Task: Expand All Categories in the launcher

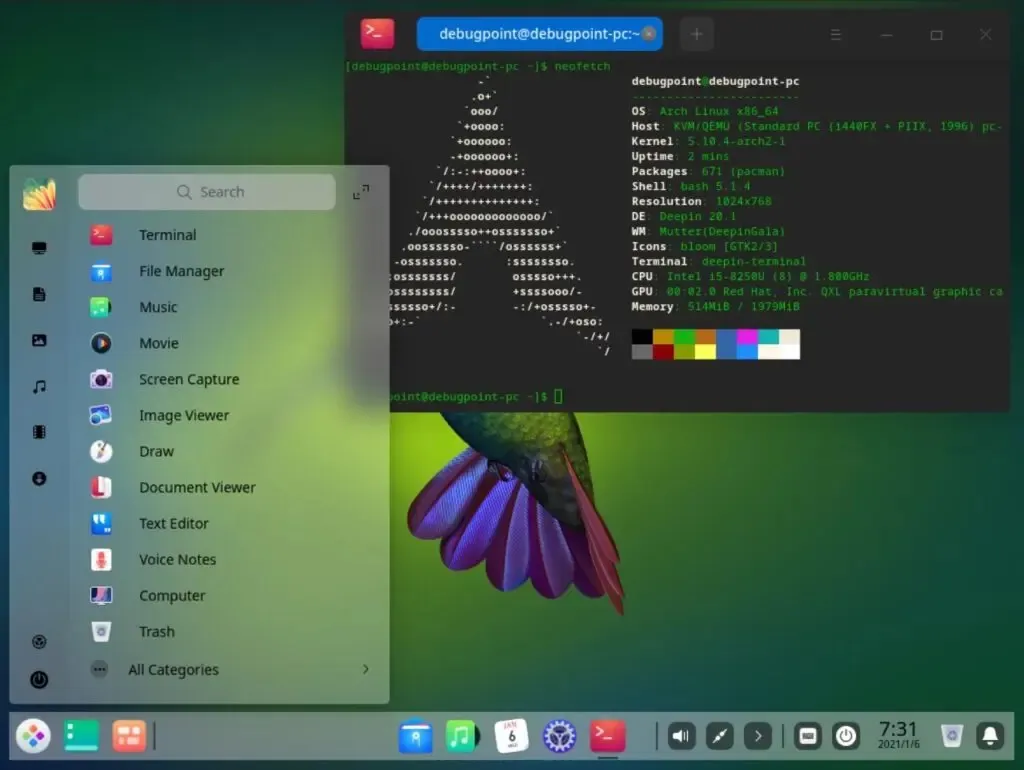Action: [172, 669]
